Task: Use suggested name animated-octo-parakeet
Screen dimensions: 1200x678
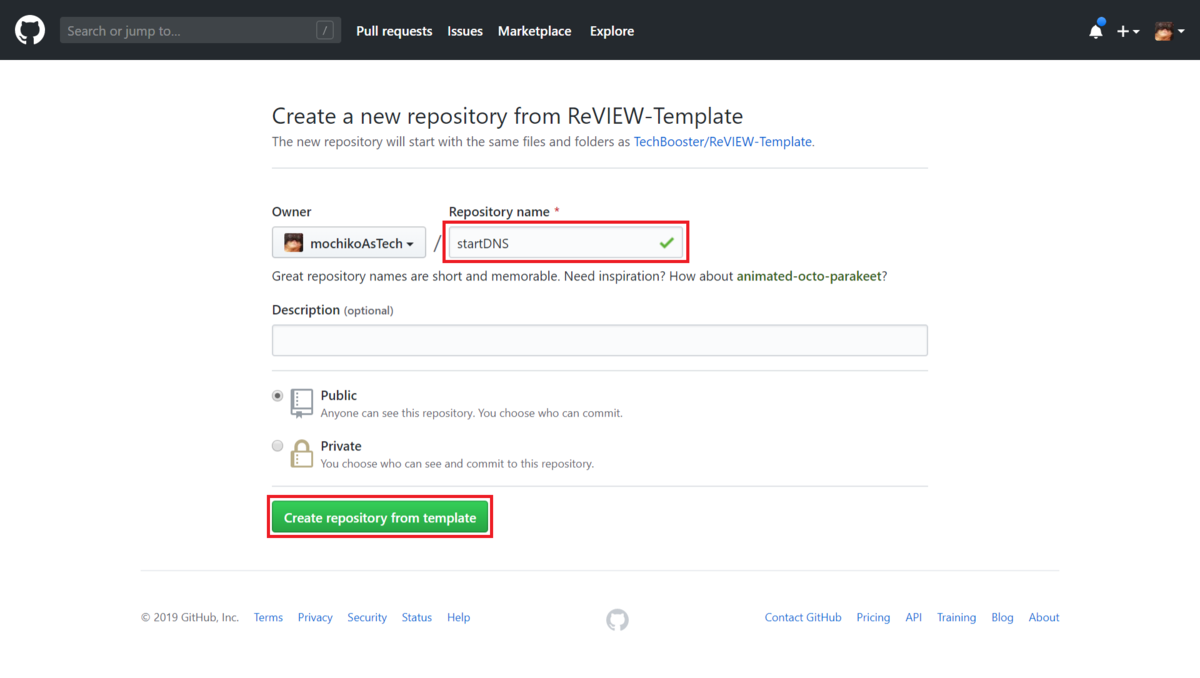Action: coord(809,276)
